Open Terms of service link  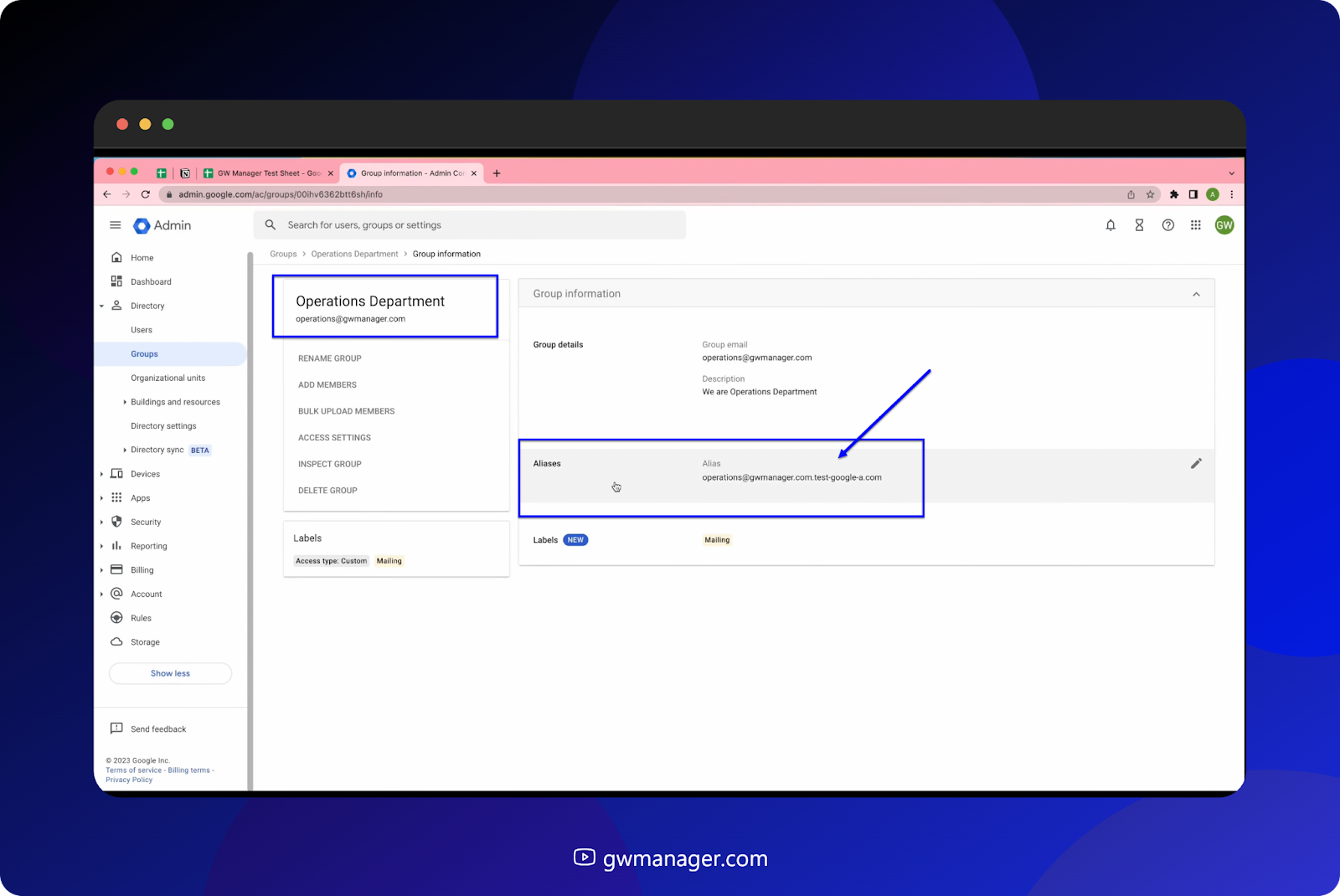133,770
